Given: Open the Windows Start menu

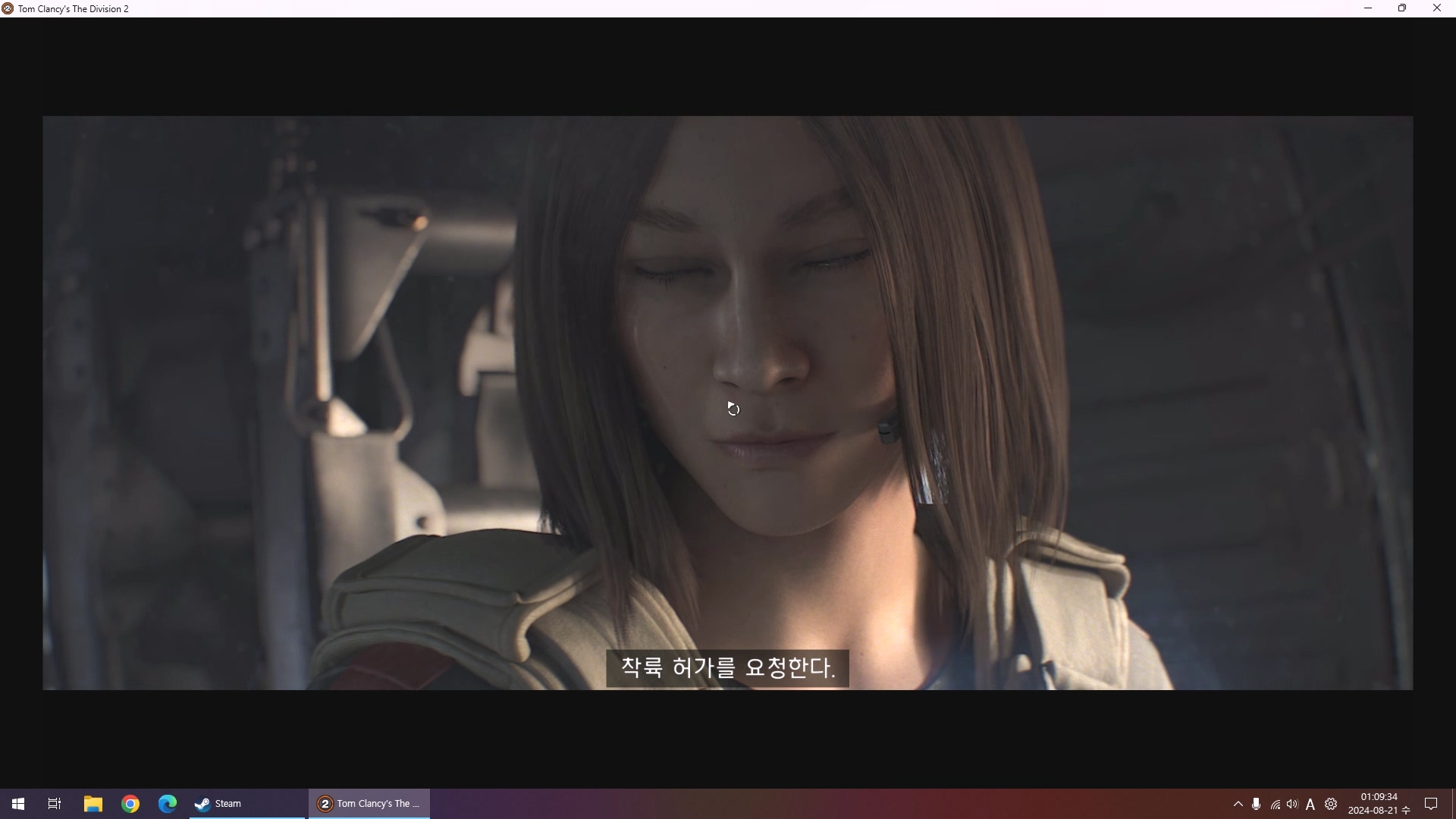Looking at the screenshot, I should tap(18, 804).
